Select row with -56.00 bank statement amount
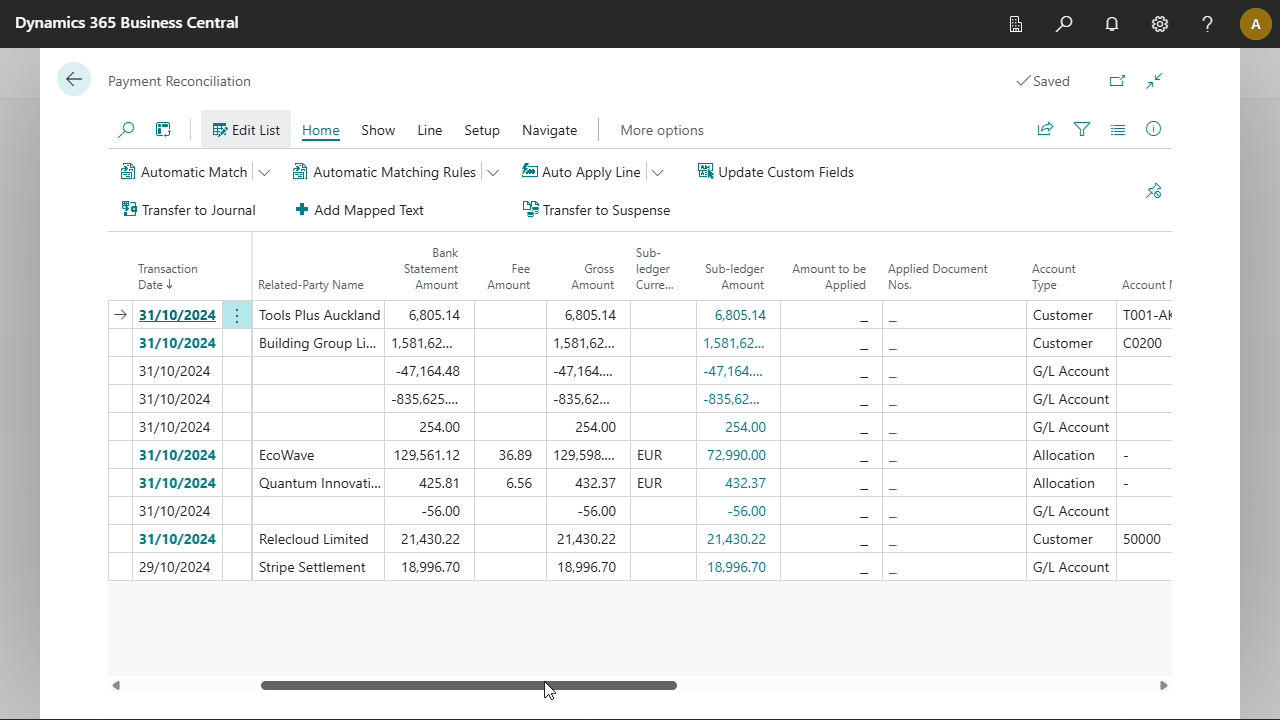The image size is (1280, 720). click(640, 511)
